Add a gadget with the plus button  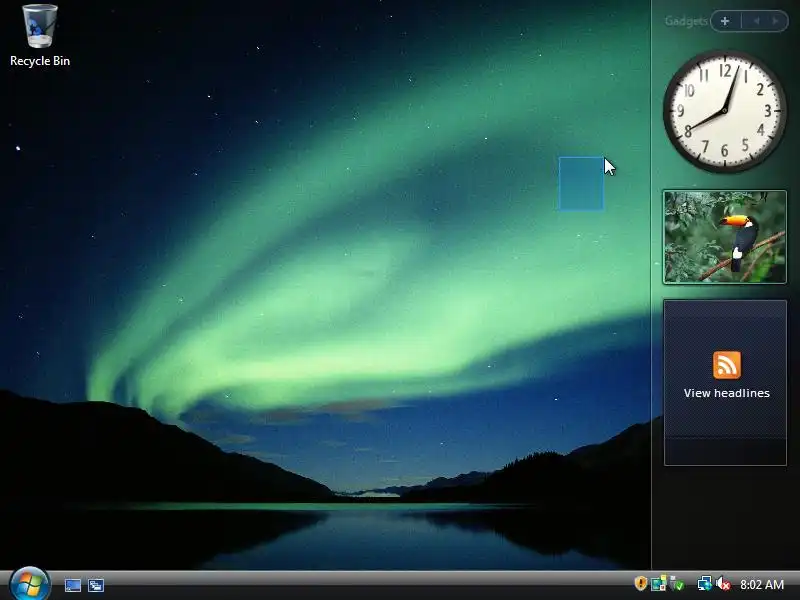(725, 21)
